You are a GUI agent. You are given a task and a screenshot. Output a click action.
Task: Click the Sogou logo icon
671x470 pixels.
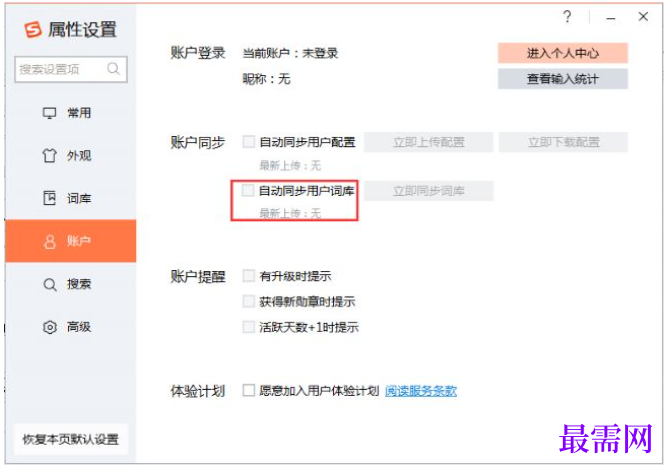(x=33, y=30)
